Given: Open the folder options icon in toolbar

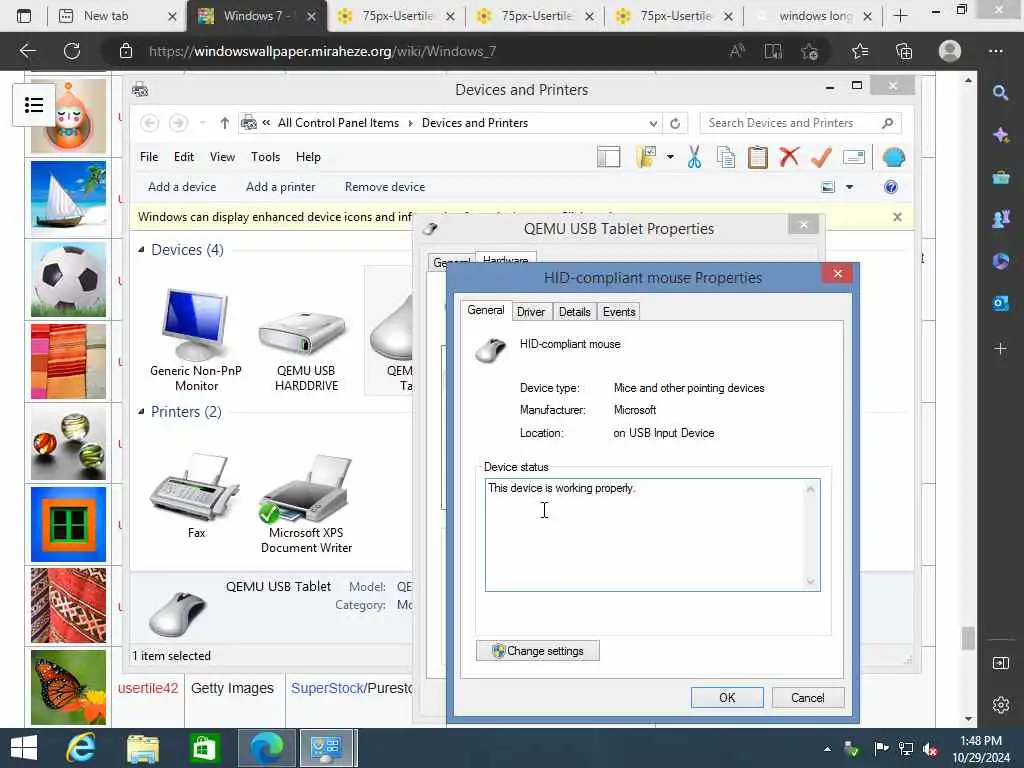Looking at the screenshot, I should 646,157.
